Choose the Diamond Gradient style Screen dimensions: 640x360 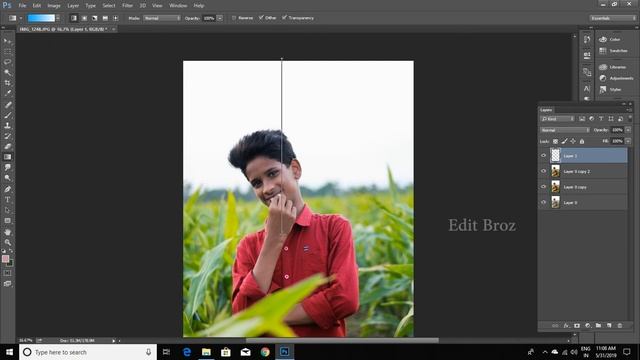pos(116,18)
